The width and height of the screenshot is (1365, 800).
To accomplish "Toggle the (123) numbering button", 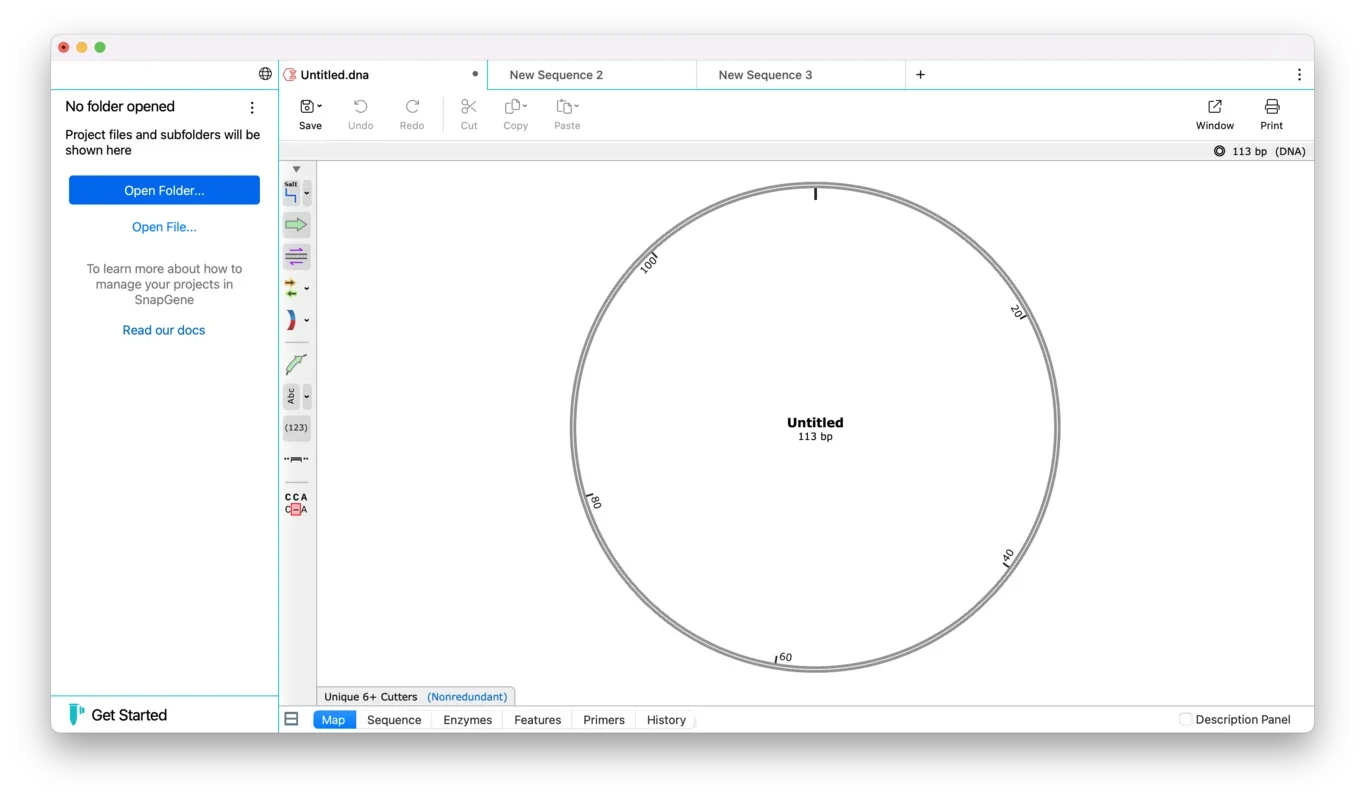I will click(296, 428).
